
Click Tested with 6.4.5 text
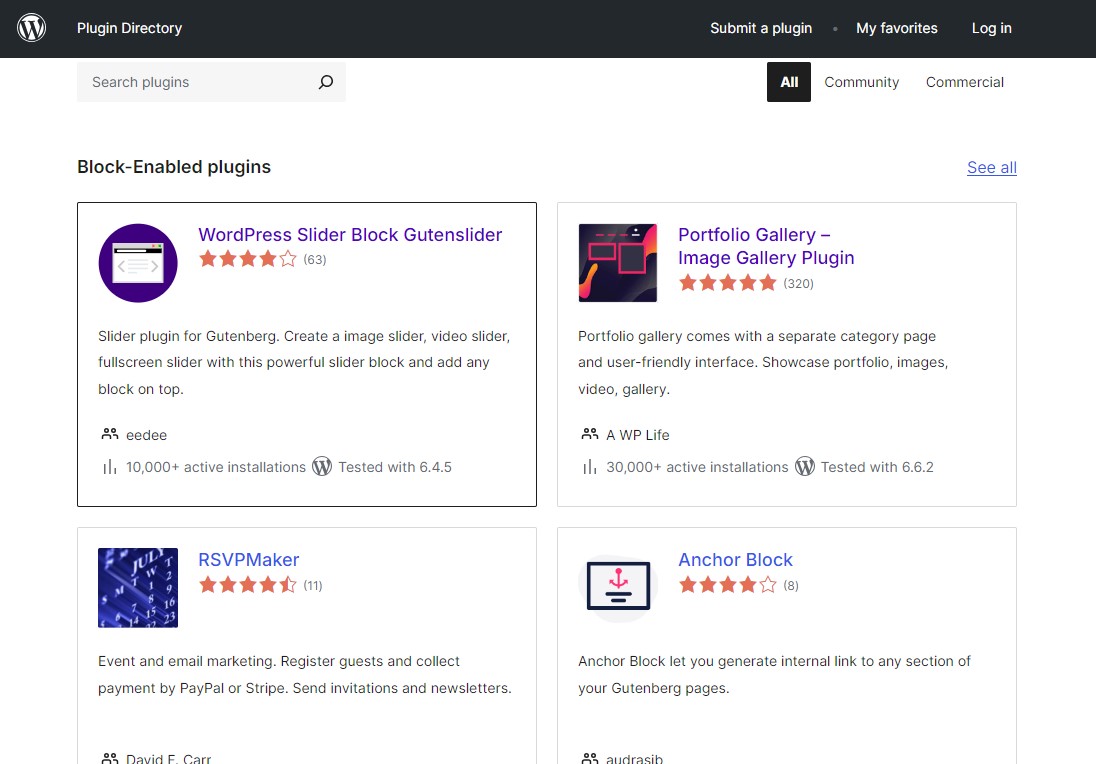(395, 467)
